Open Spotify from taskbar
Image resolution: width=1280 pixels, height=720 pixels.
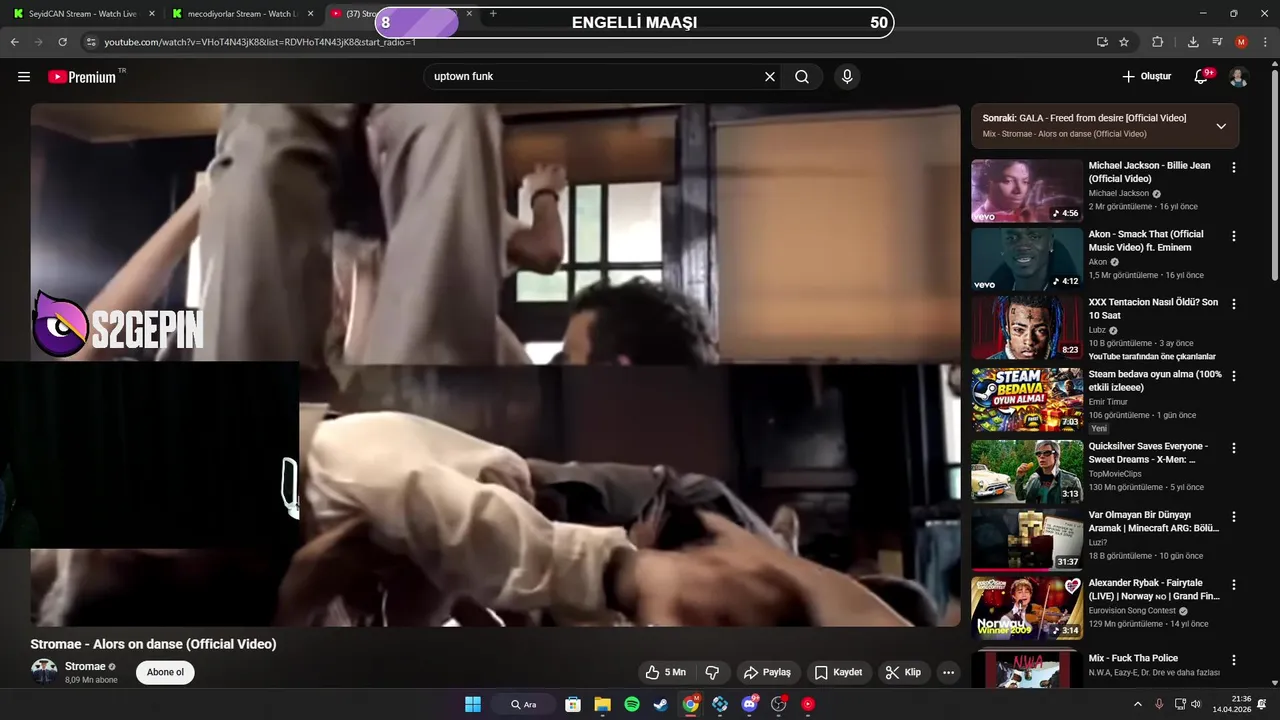pos(632,704)
